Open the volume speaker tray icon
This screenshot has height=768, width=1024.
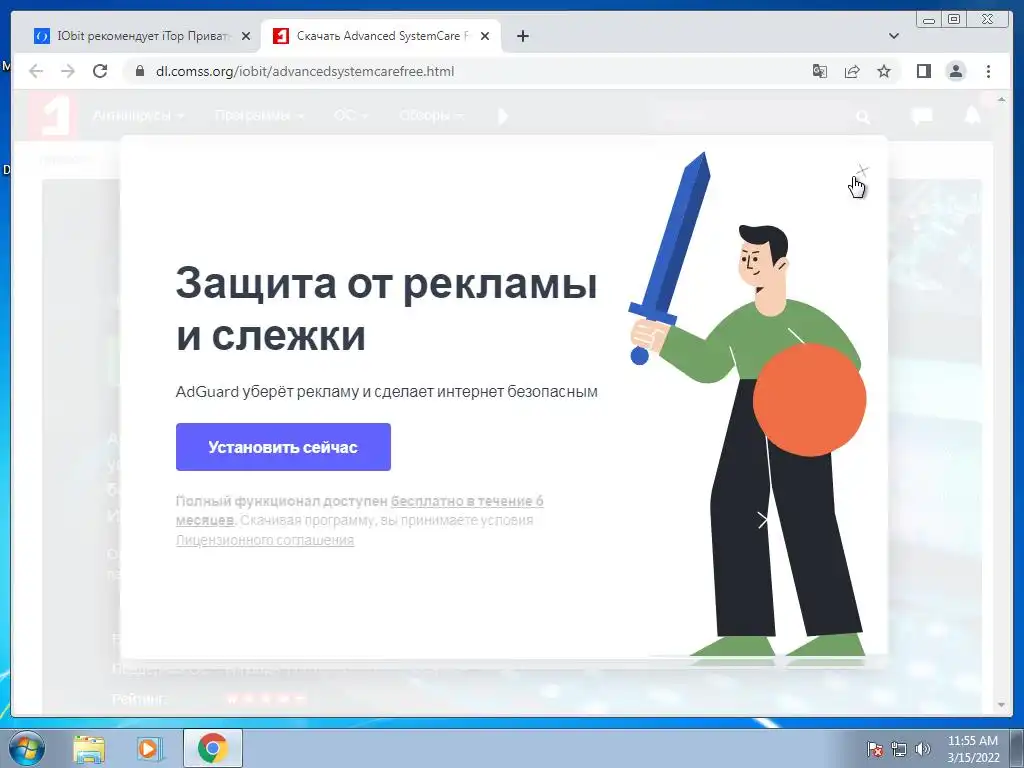click(x=922, y=749)
